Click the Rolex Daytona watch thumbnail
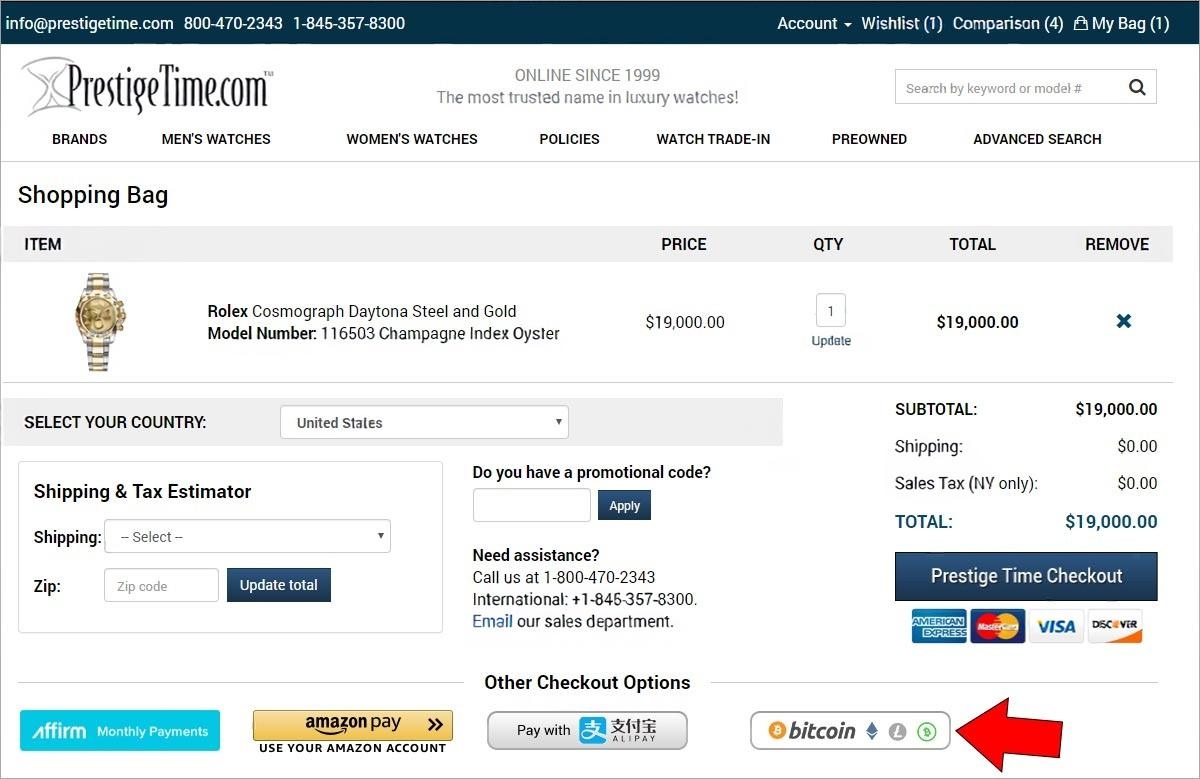Viewport: 1200px width, 779px height. pos(100,322)
